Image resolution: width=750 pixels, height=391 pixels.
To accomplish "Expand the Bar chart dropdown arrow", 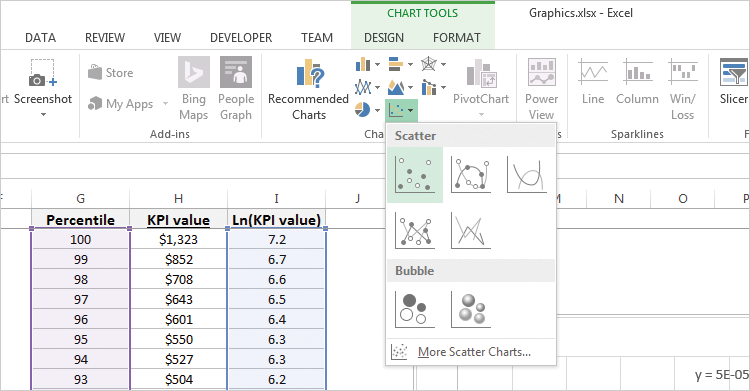I will [x=410, y=64].
